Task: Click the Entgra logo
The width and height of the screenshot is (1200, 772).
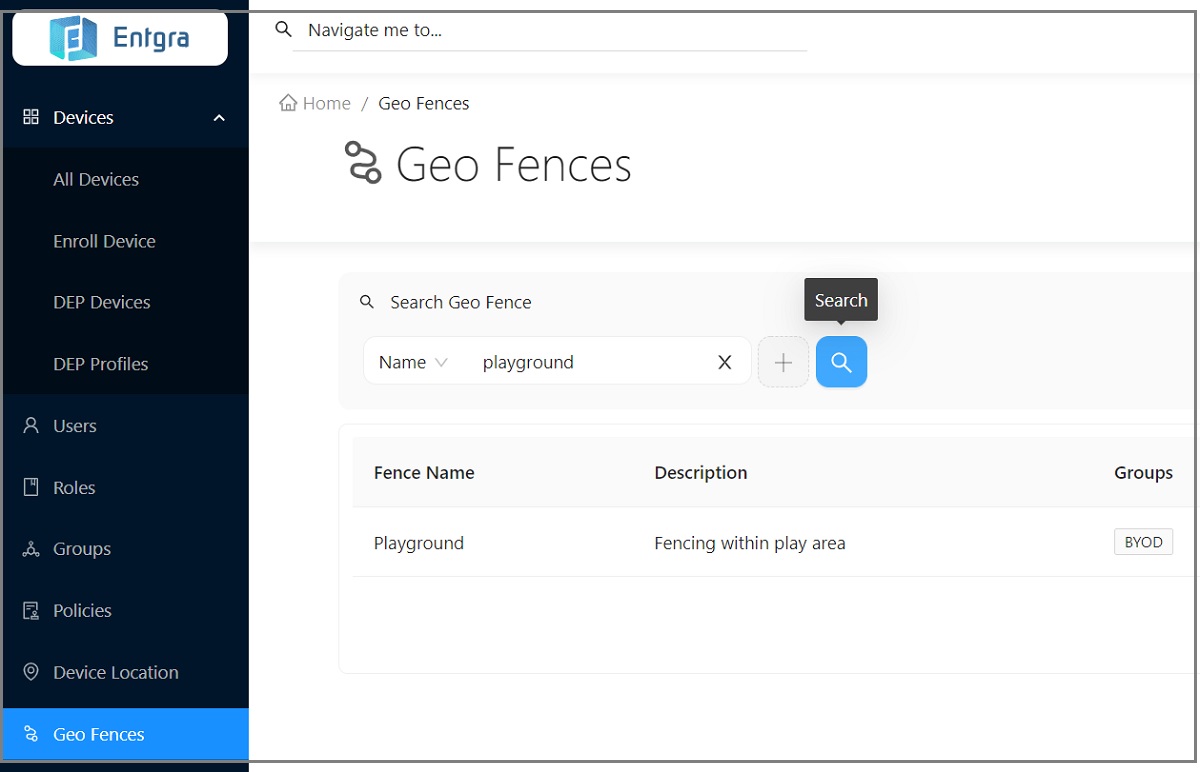Action: pos(120,39)
